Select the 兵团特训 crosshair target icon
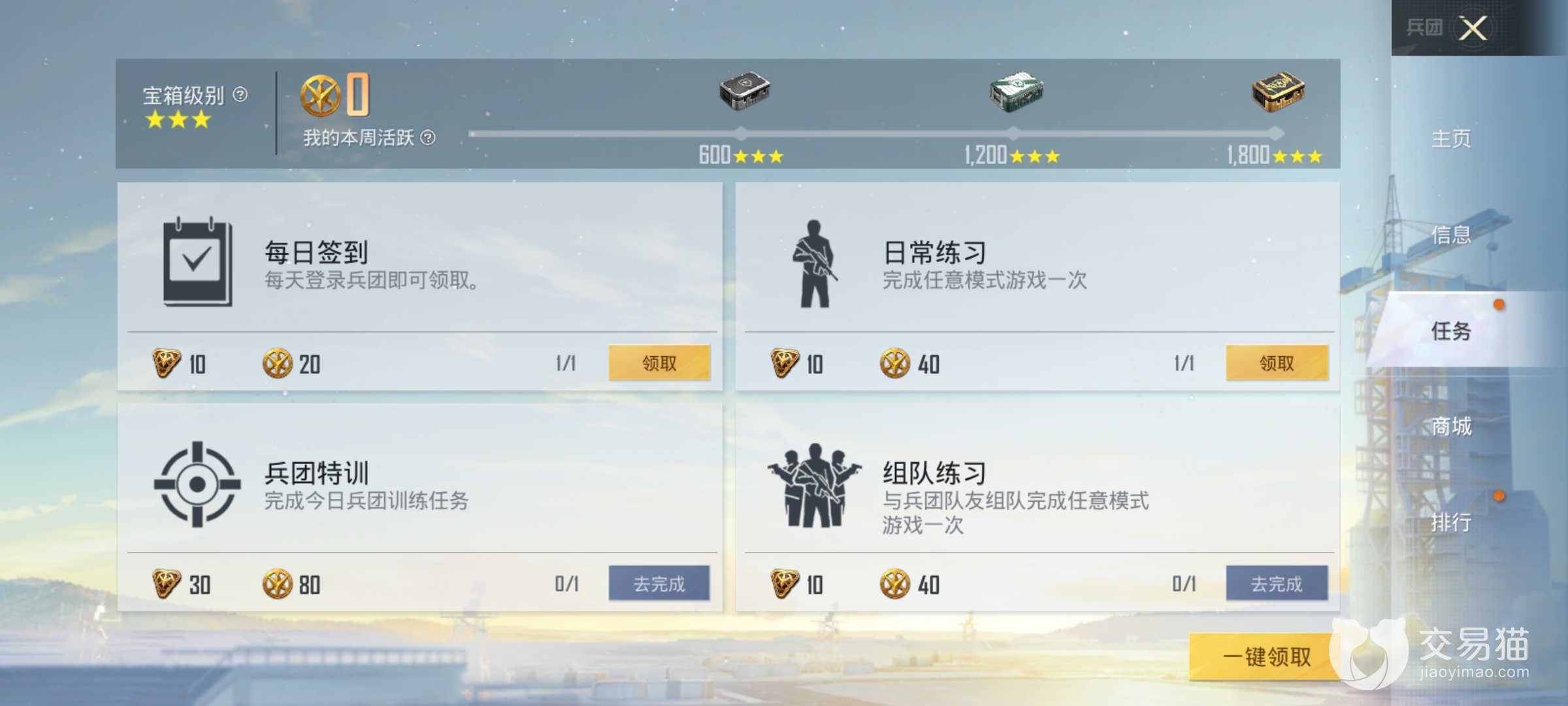The height and width of the screenshot is (706, 1568). click(x=197, y=484)
